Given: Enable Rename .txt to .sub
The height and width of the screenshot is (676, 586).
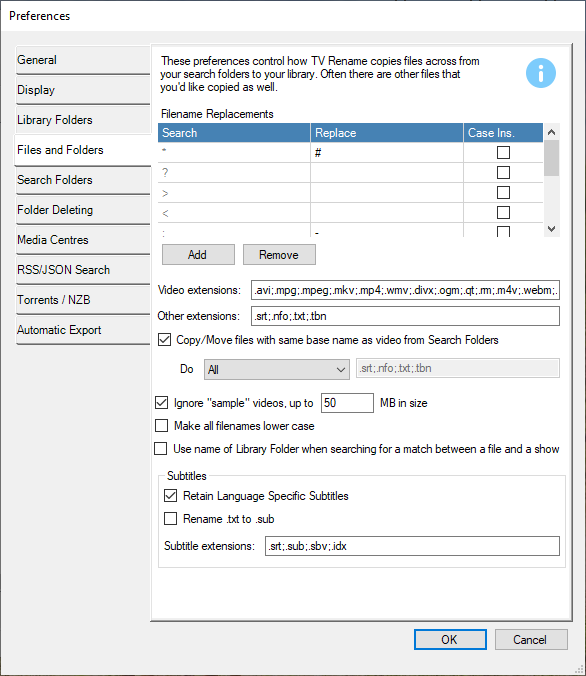Looking at the screenshot, I should point(170,519).
